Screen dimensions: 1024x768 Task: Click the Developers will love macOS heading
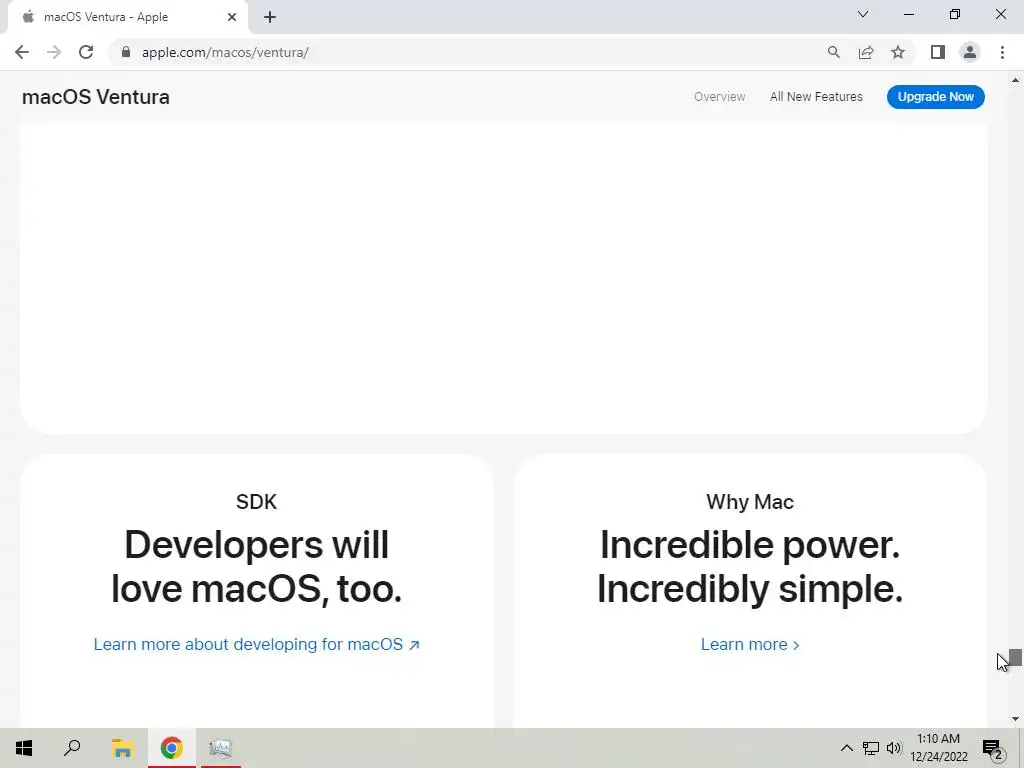click(x=257, y=566)
